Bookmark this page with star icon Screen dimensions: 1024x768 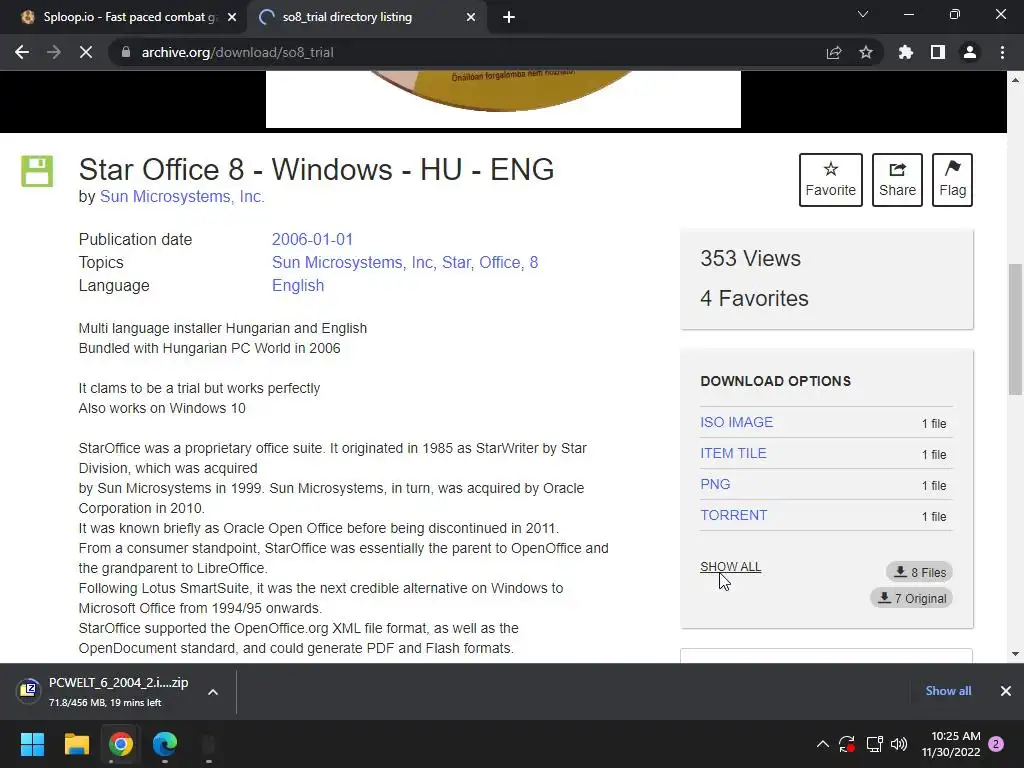[865, 52]
